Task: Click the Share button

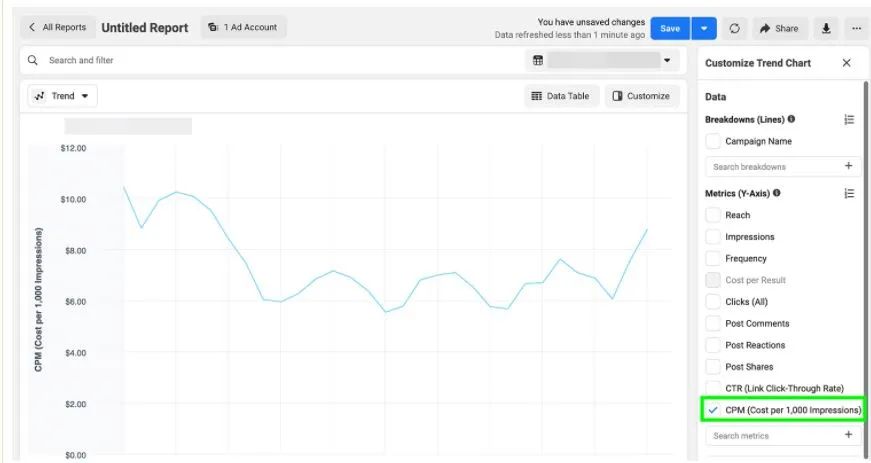Action: click(779, 28)
